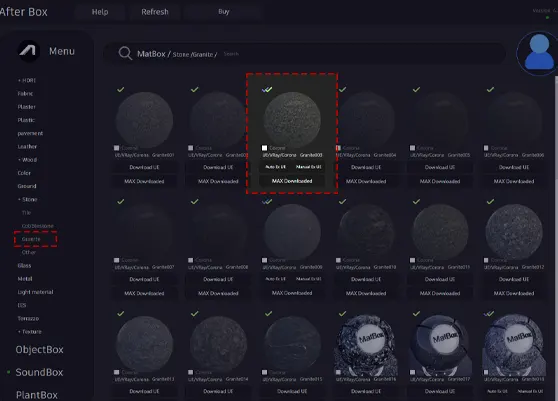Click Manual Ex UE for Granite003
The image size is (558, 401).
308,167
